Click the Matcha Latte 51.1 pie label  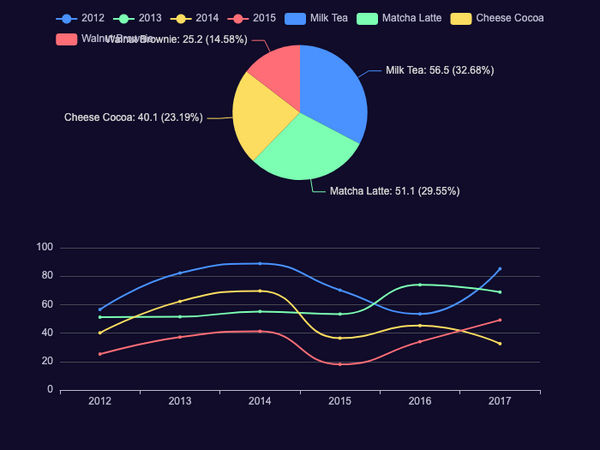[395, 191]
